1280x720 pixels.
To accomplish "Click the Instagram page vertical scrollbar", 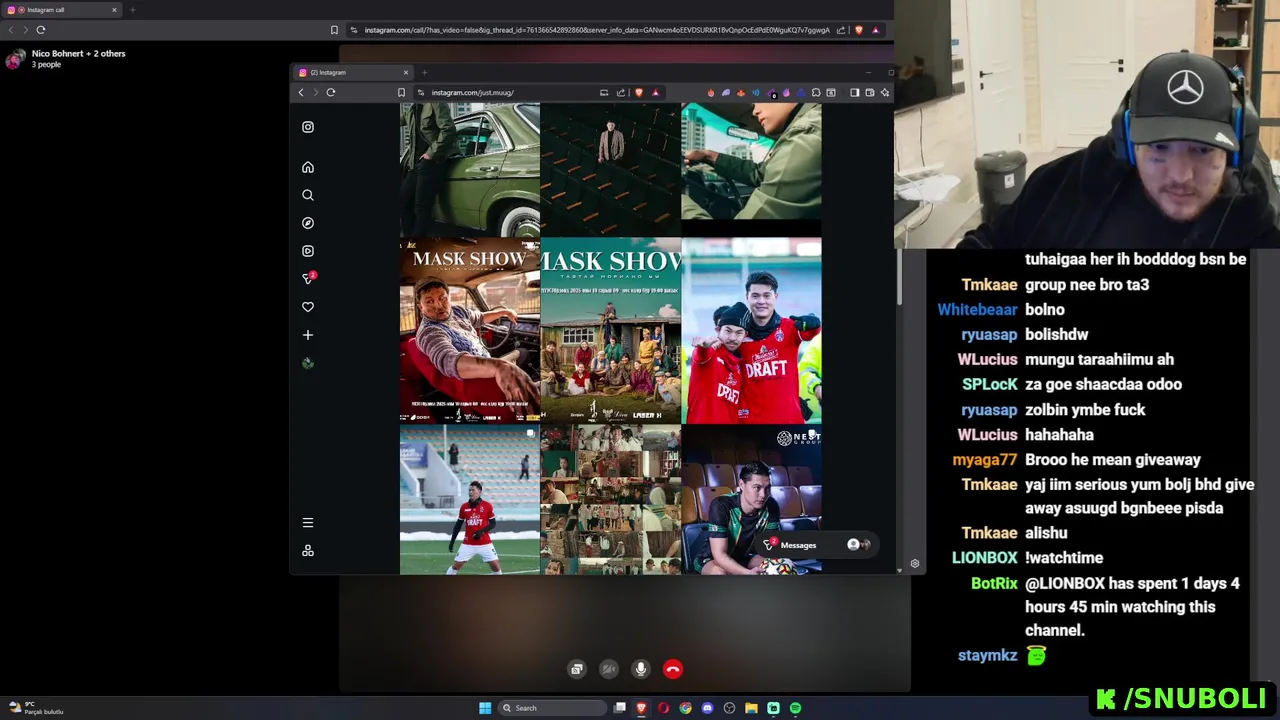I will (899, 275).
